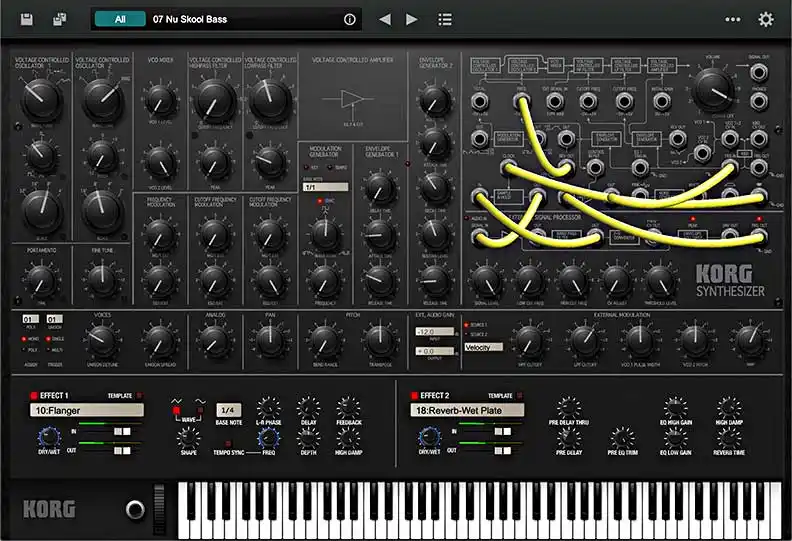Click the Unison voices 01 value box
The image size is (792, 541).
(x=55, y=319)
